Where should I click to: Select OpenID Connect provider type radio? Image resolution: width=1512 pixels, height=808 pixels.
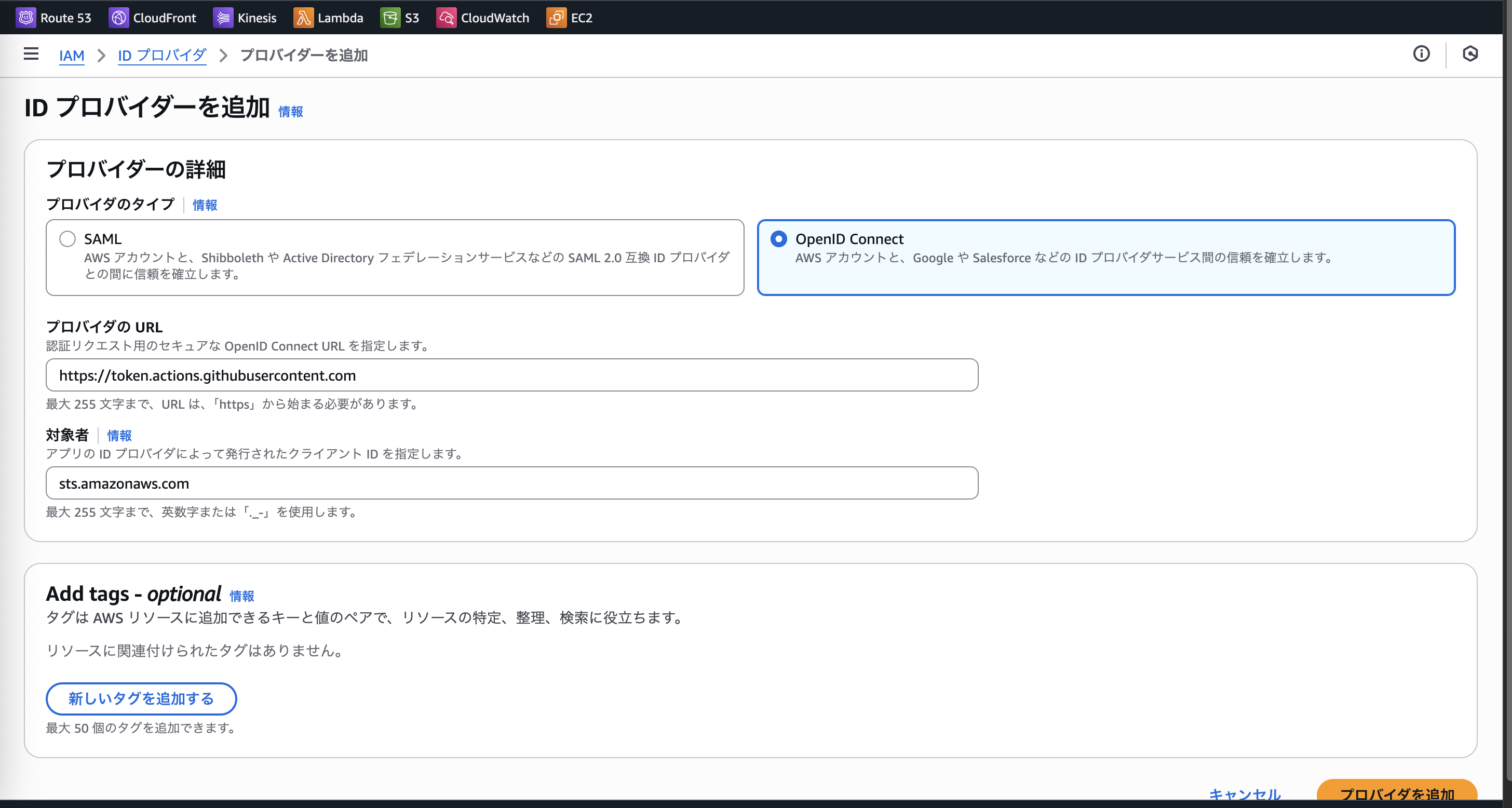[x=778, y=239]
